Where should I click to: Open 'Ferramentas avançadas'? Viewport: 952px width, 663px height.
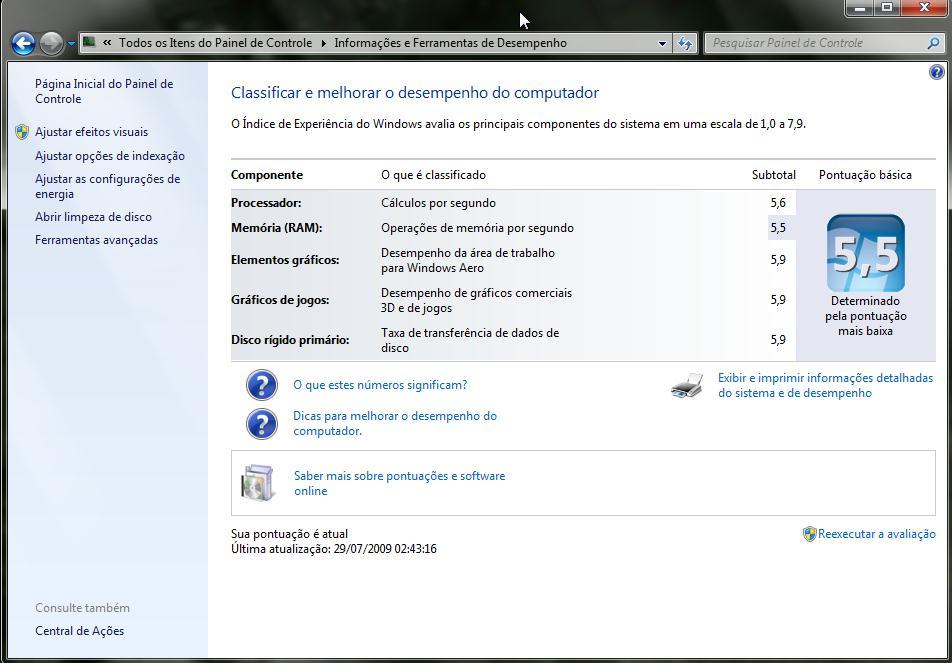coord(97,240)
